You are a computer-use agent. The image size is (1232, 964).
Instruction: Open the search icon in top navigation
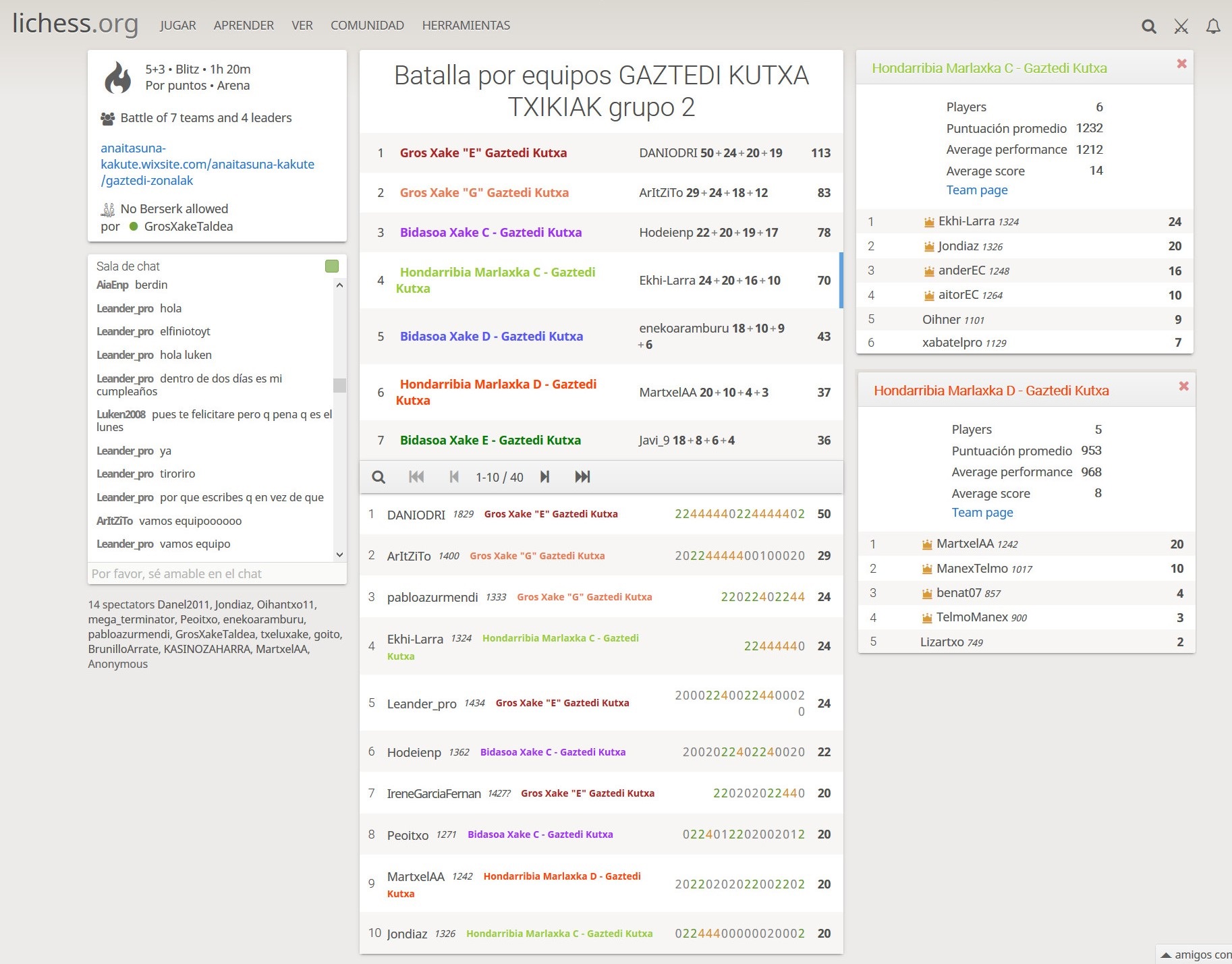pyautogui.click(x=1148, y=26)
